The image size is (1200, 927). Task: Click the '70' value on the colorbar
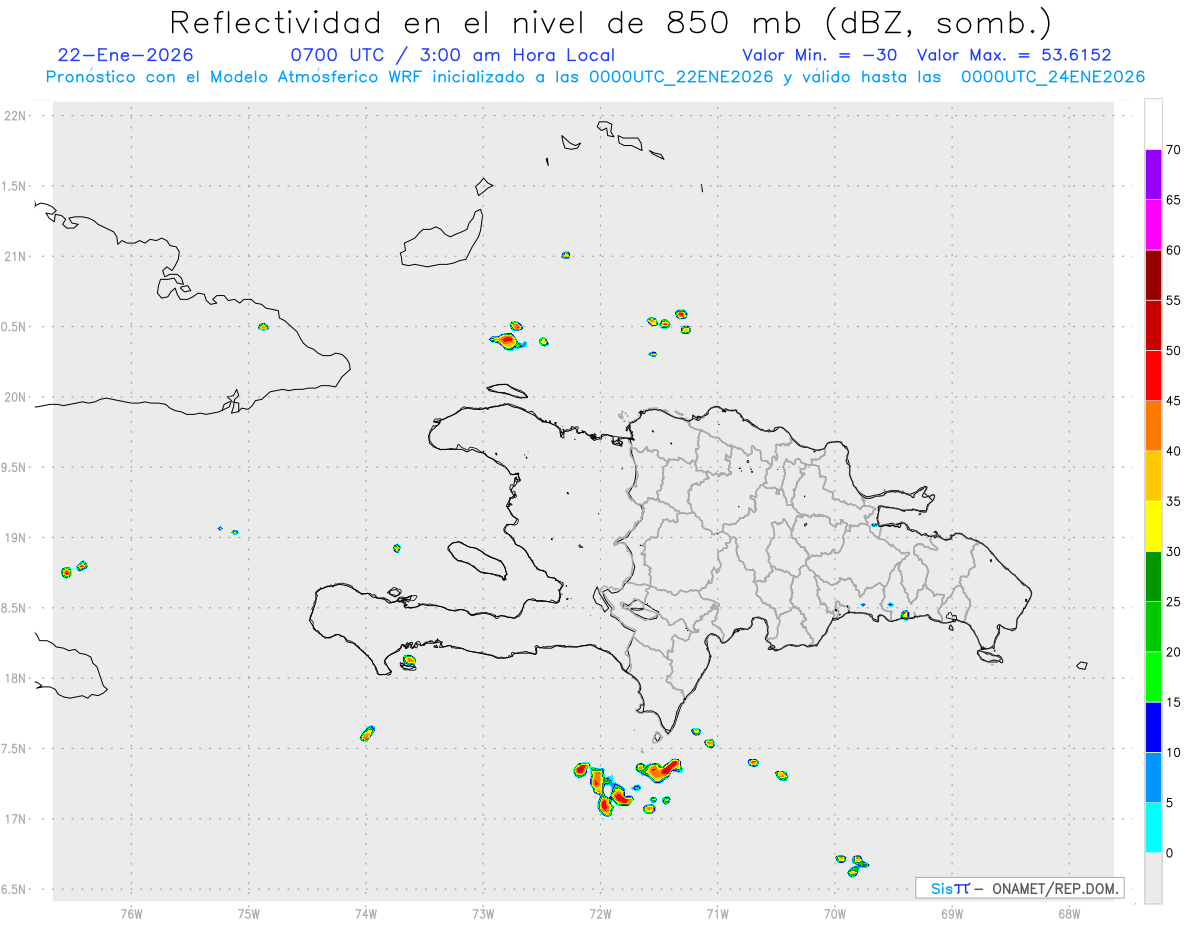1174,150
